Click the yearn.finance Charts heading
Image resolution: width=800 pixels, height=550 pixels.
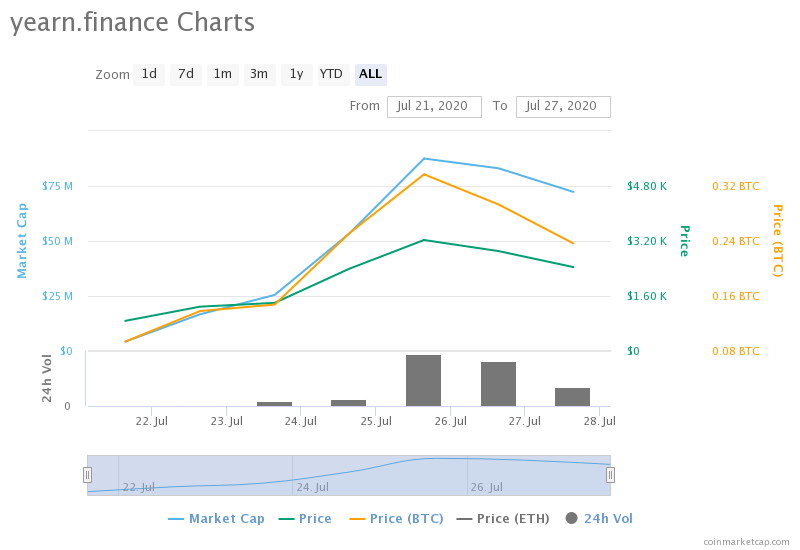click(x=133, y=23)
